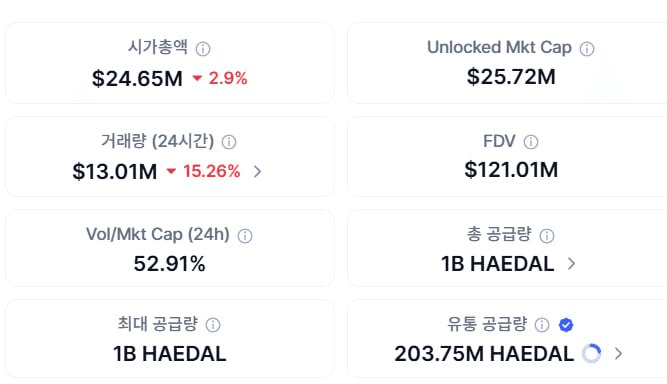The height and width of the screenshot is (384, 667).
Task: Open chevron next to 203.75M HAEDAL
Action: click(x=619, y=354)
